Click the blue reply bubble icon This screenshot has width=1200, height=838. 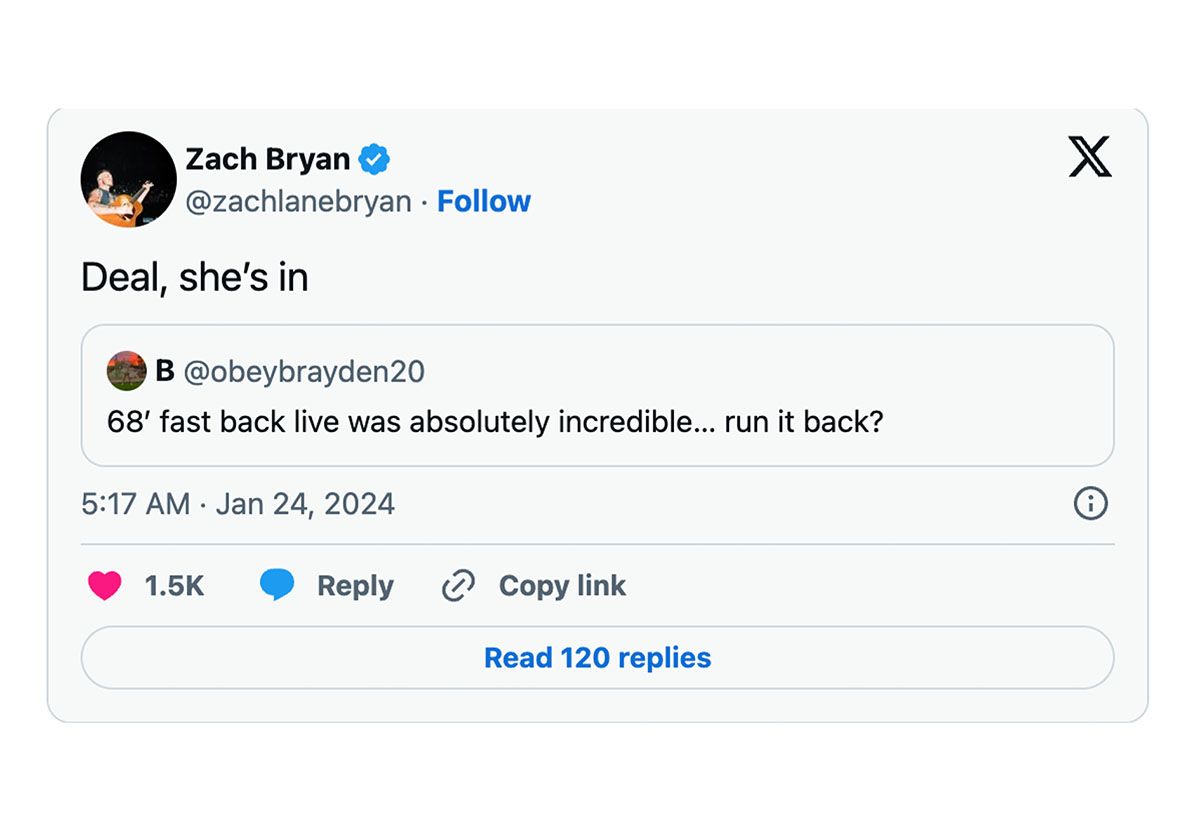click(x=277, y=585)
